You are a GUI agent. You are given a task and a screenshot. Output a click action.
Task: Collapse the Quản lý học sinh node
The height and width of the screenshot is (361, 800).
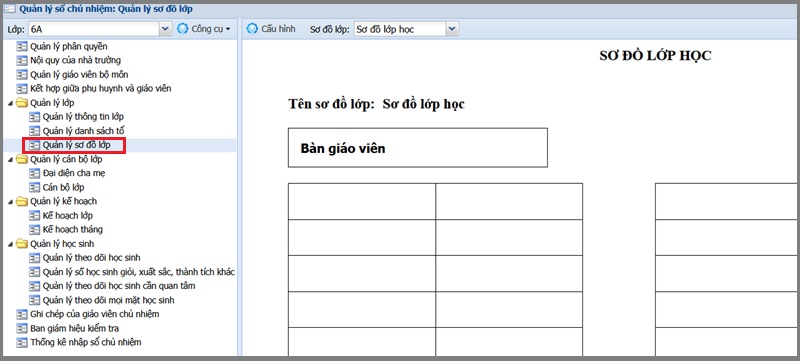(x=11, y=244)
